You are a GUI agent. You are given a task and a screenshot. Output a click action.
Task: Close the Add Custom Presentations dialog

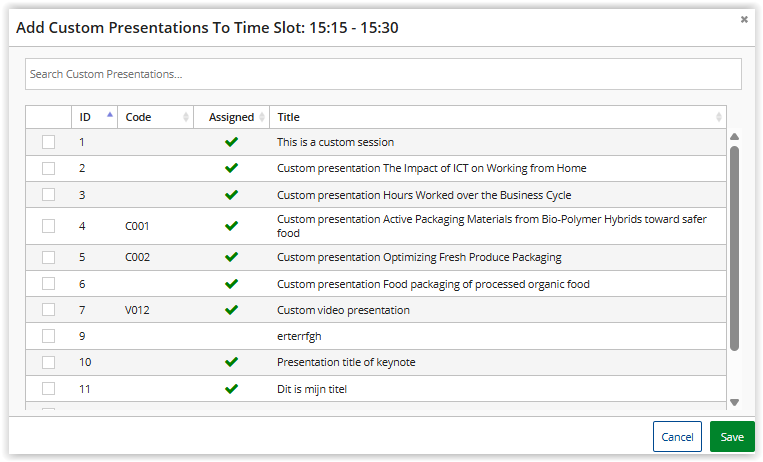pos(744,19)
